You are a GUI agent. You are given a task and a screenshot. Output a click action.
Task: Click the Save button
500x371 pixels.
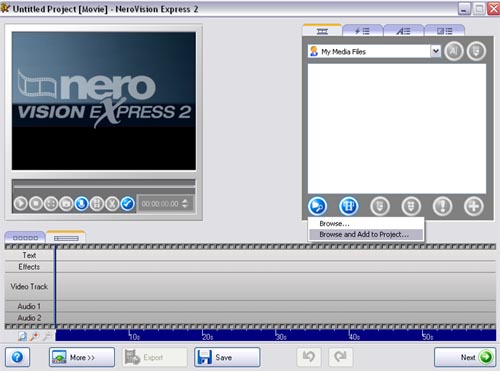[227, 357]
